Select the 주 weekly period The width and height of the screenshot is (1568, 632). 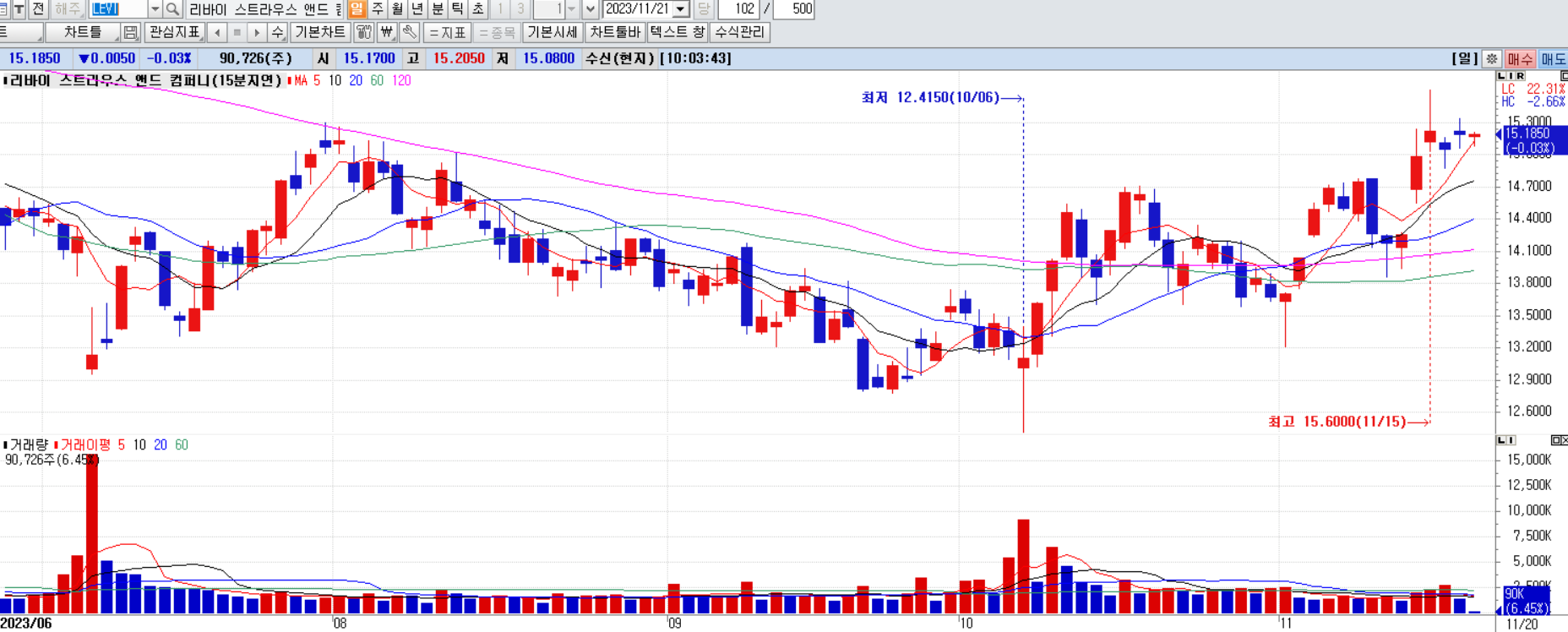coord(377,9)
